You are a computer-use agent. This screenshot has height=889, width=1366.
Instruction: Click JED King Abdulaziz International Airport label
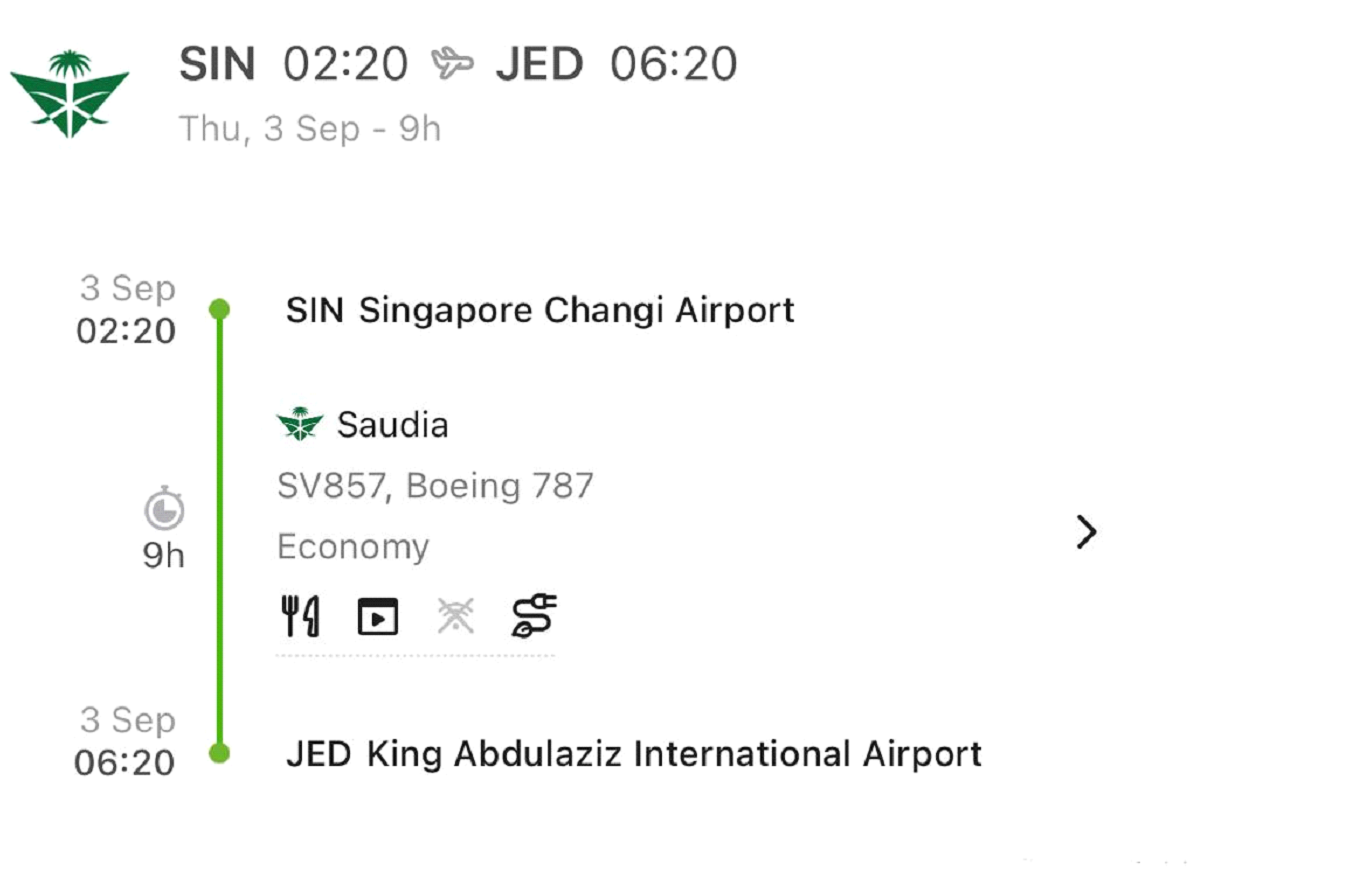[x=634, y=753]
